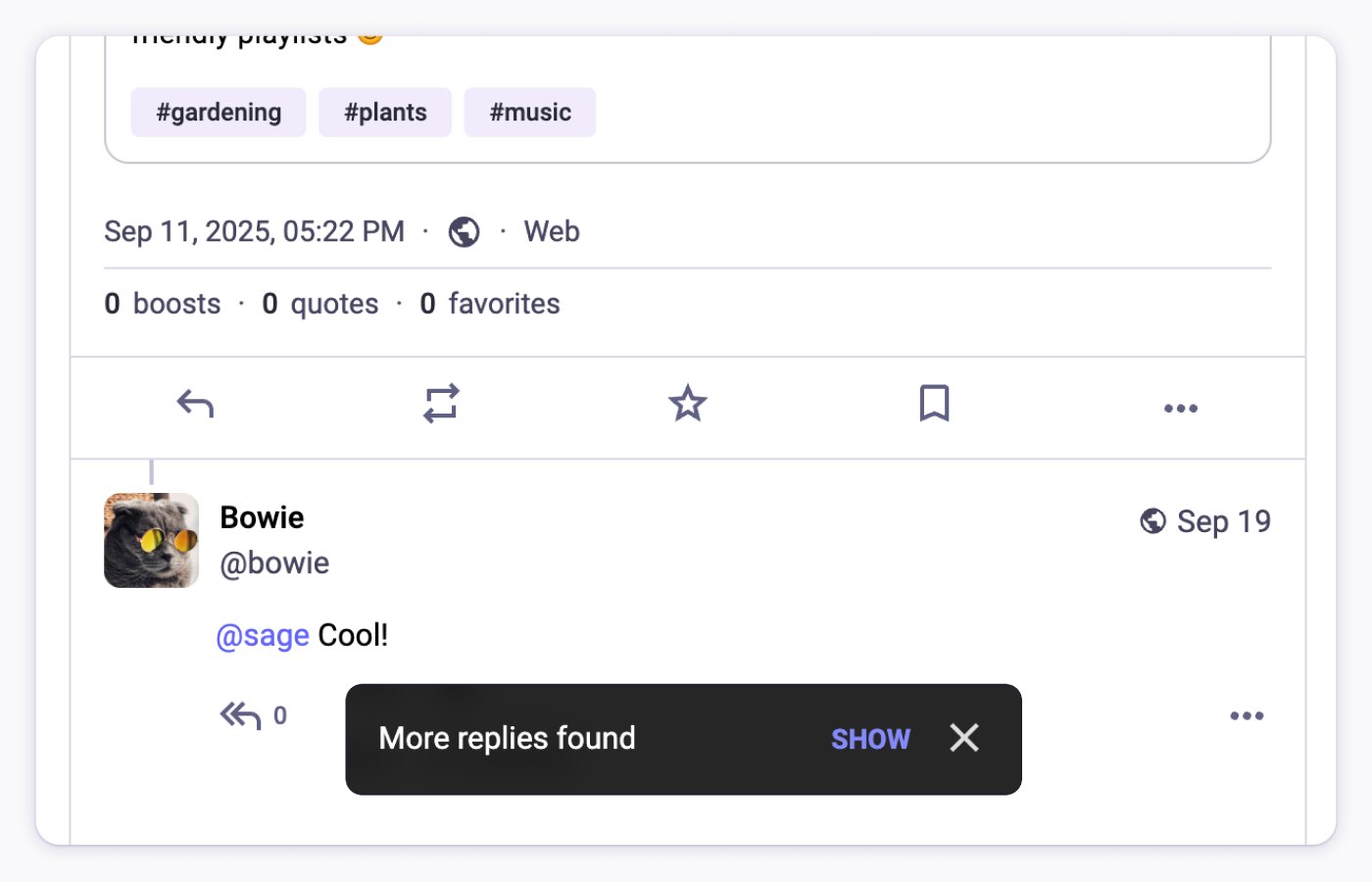Image resolution: width=1372 pixels, height=882 pixels.
Task: Open the @sage mention in Bowie's reply
Action: [263, 635]
